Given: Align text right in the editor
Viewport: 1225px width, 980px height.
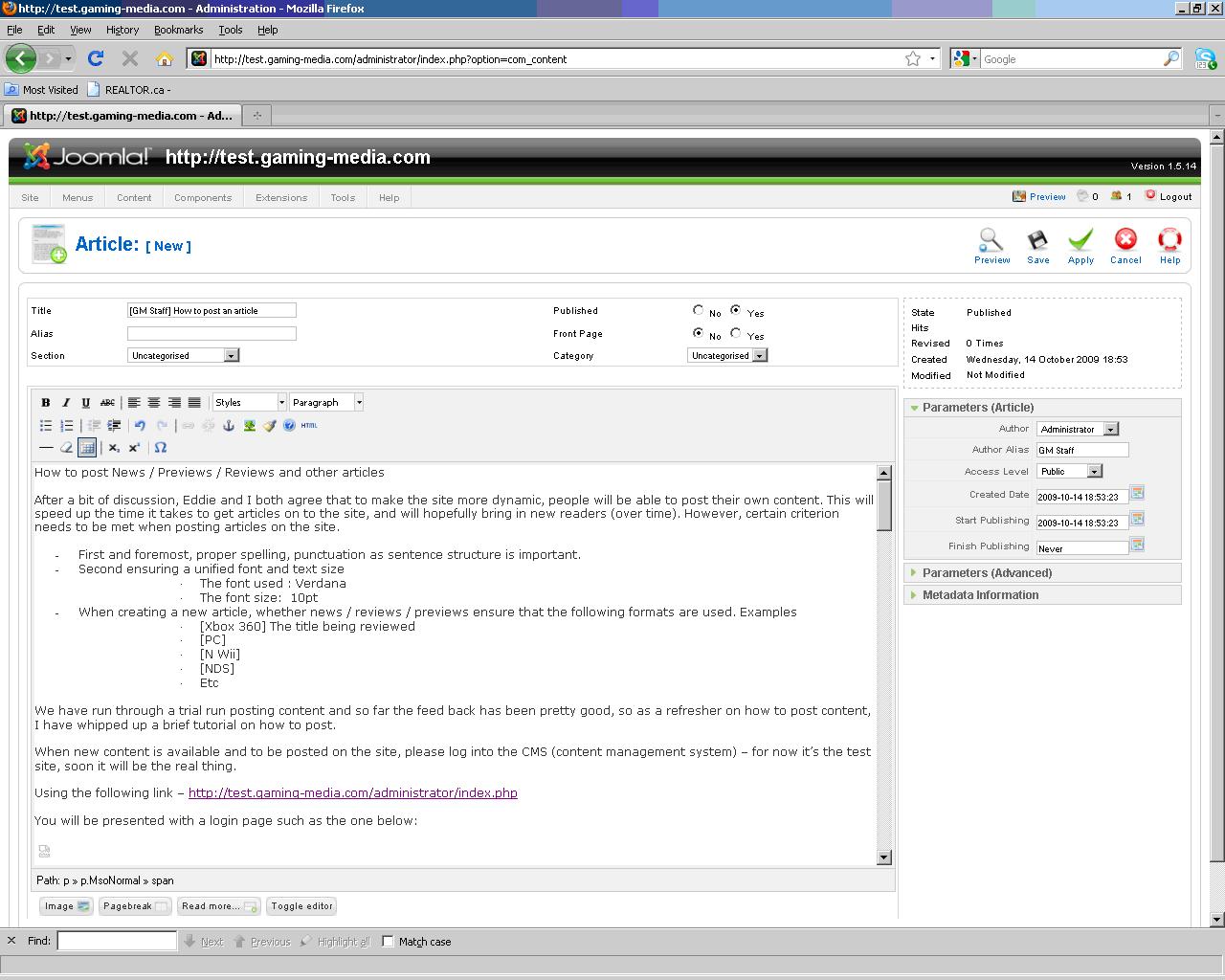Looking at the screenshot, I should coord(174,403).
